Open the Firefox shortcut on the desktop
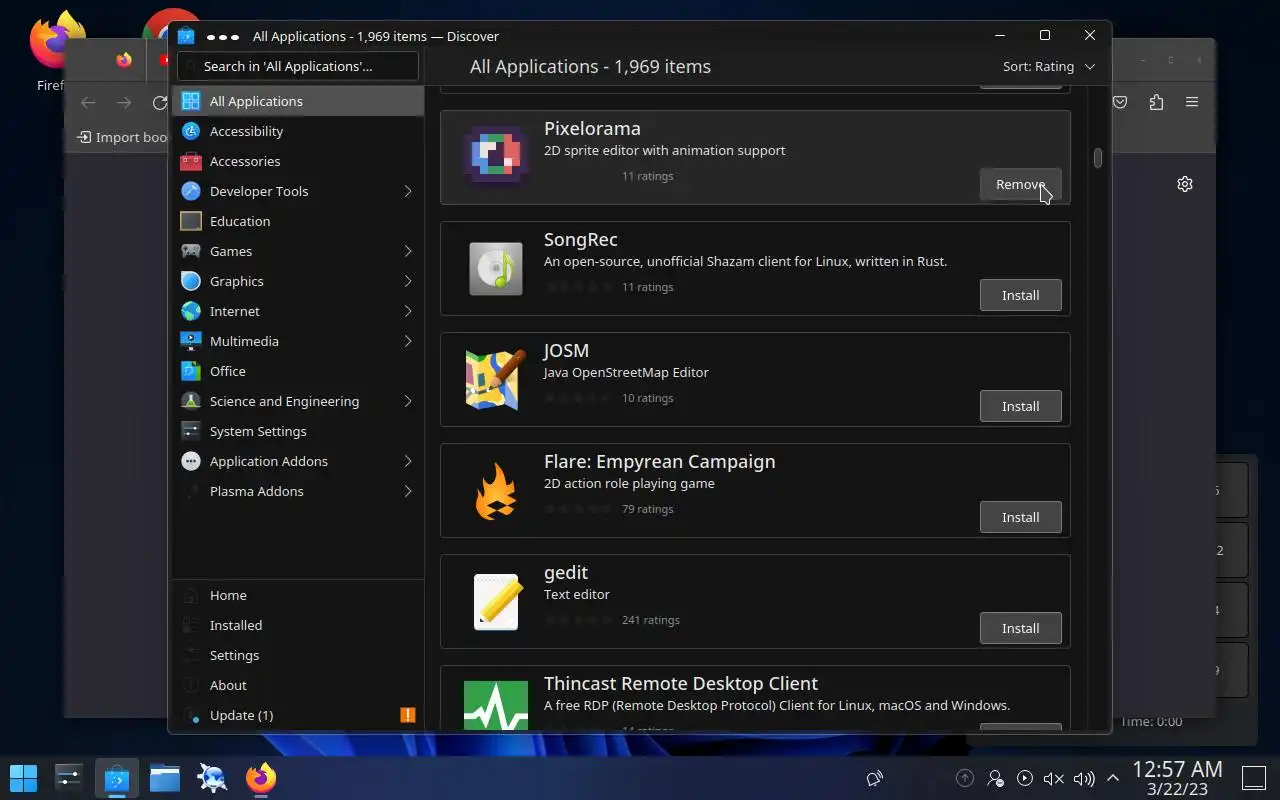This screenshot has height=800, width=1280. click(55, 50)
